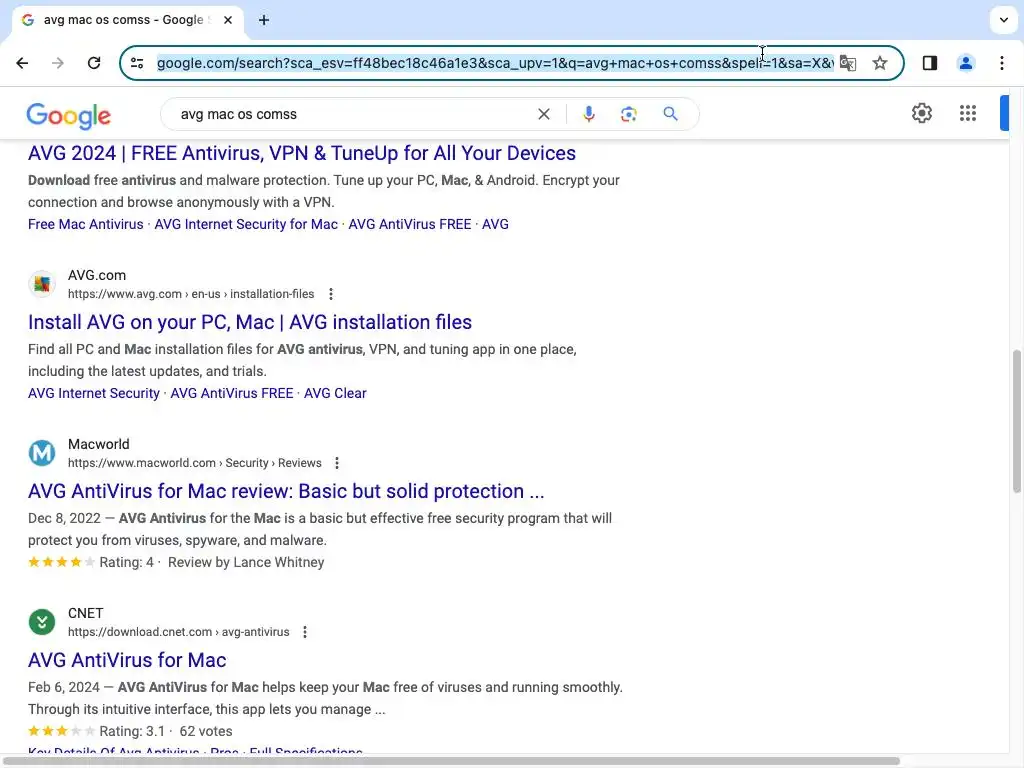
Task: Click the 'CNET' site name
Action: pos(86,613)
